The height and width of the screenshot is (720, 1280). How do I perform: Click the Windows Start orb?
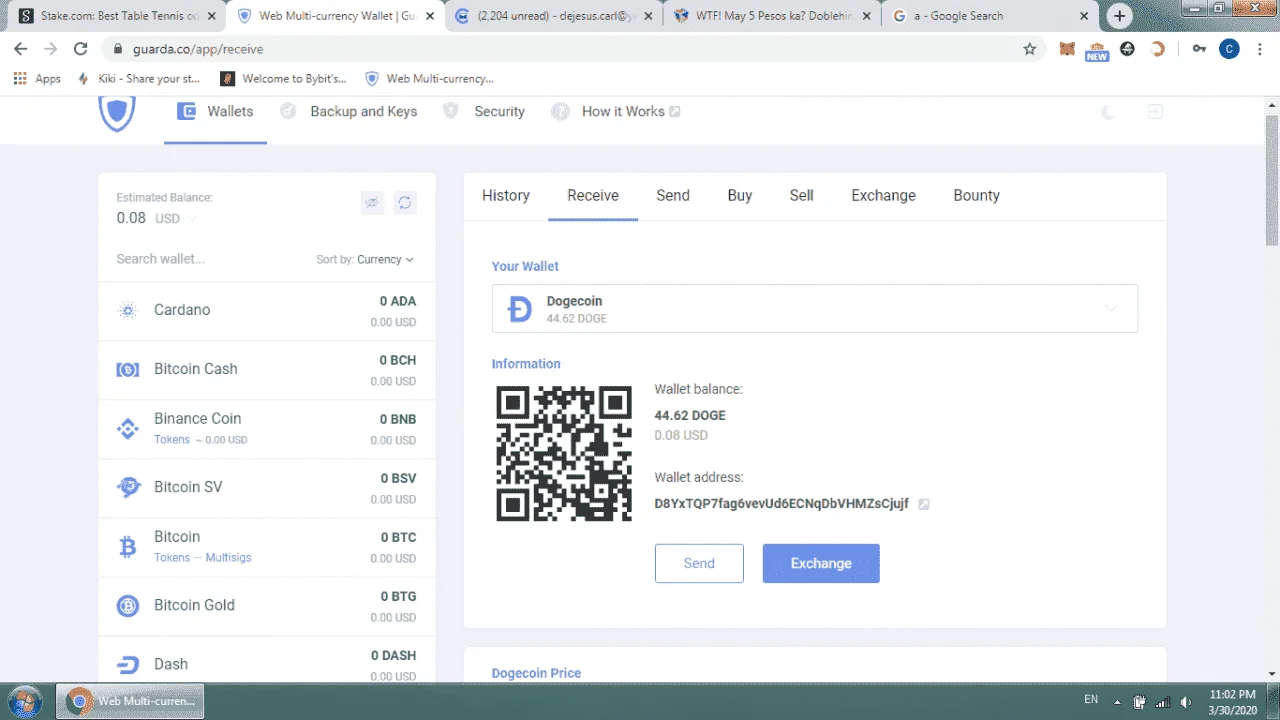tap(25, 701)
